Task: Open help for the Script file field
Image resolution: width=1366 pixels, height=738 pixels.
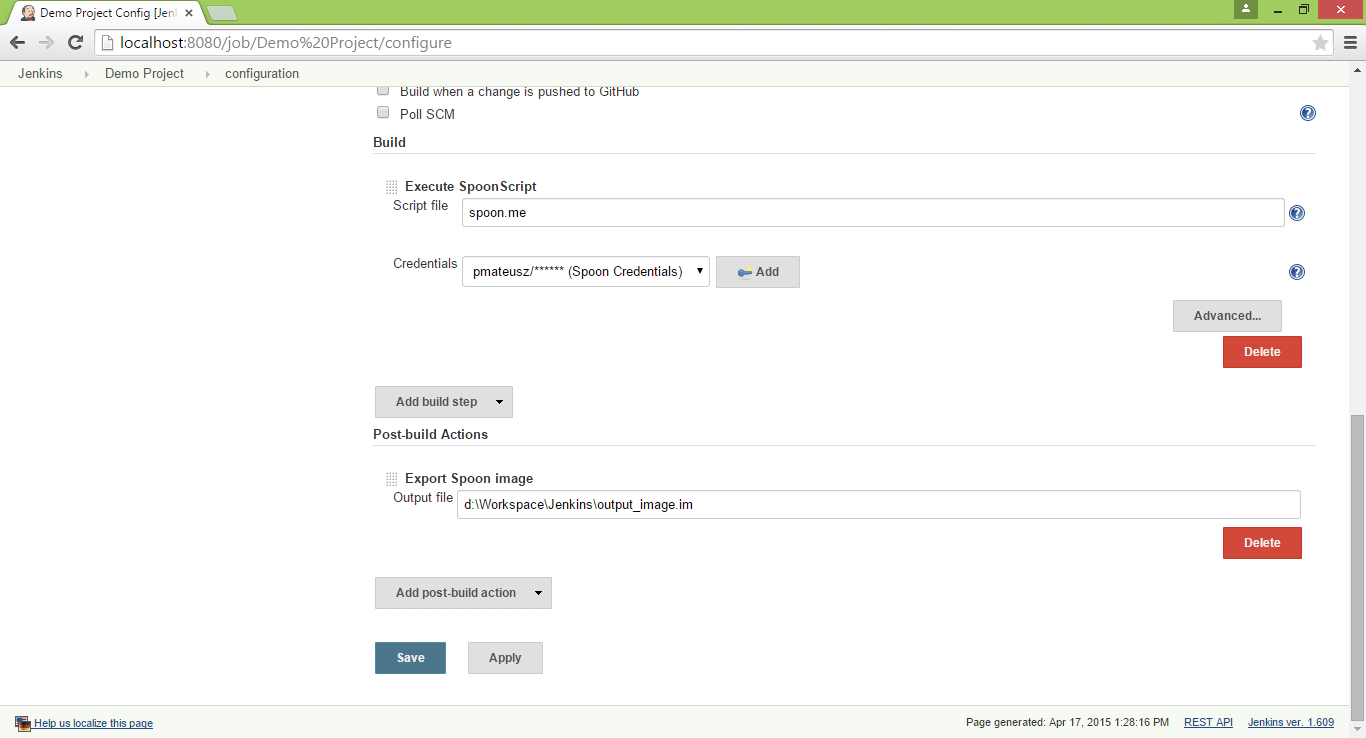Action: (1297, 213)
